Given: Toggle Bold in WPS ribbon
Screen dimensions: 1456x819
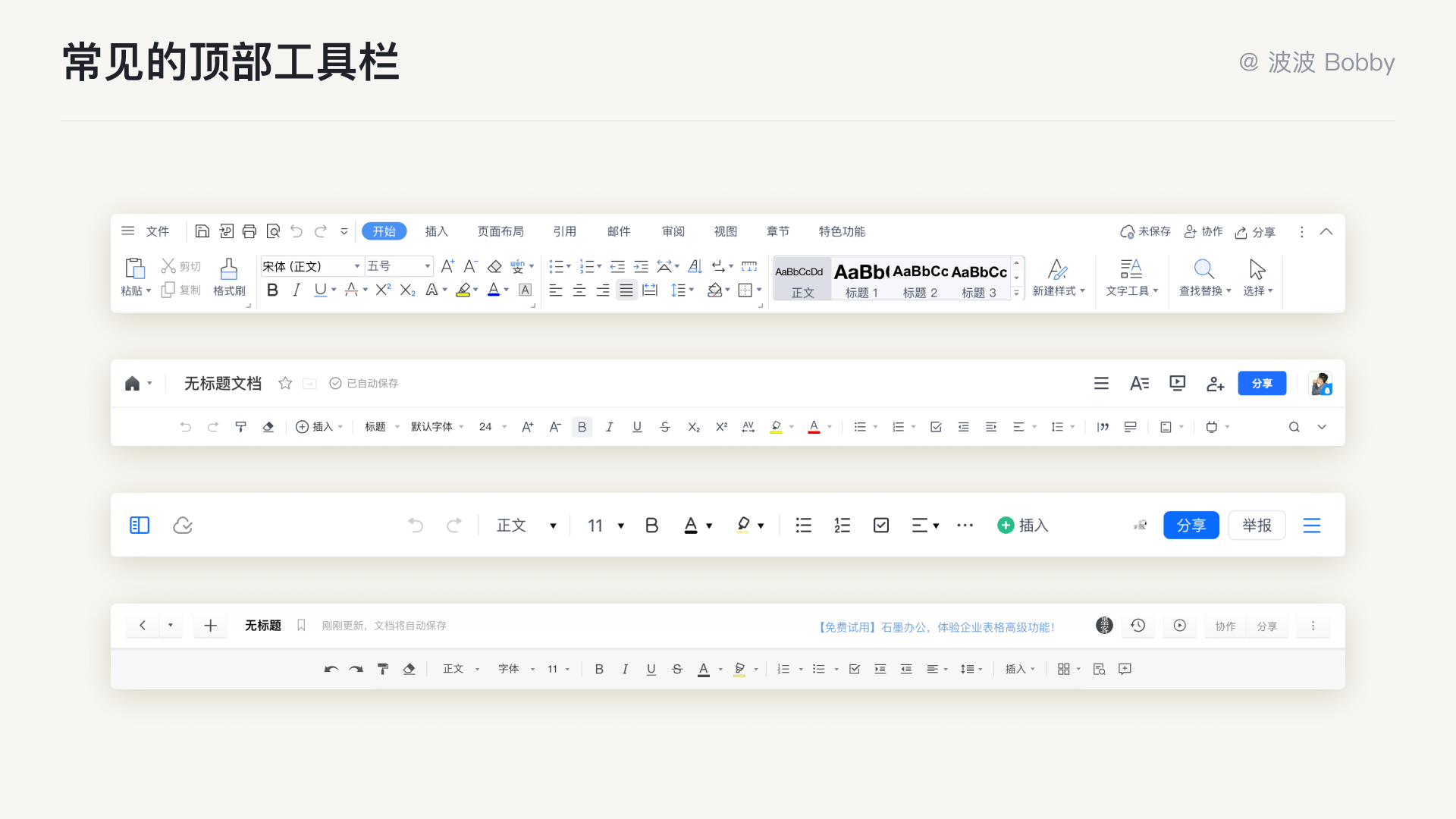Looking at the screenshot, I should pos(273,290).
